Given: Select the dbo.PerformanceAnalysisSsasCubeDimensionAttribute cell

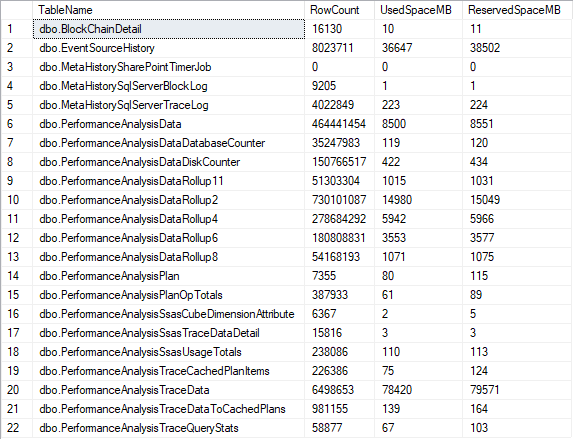Looking at the screenshot, I should point(168,314).
